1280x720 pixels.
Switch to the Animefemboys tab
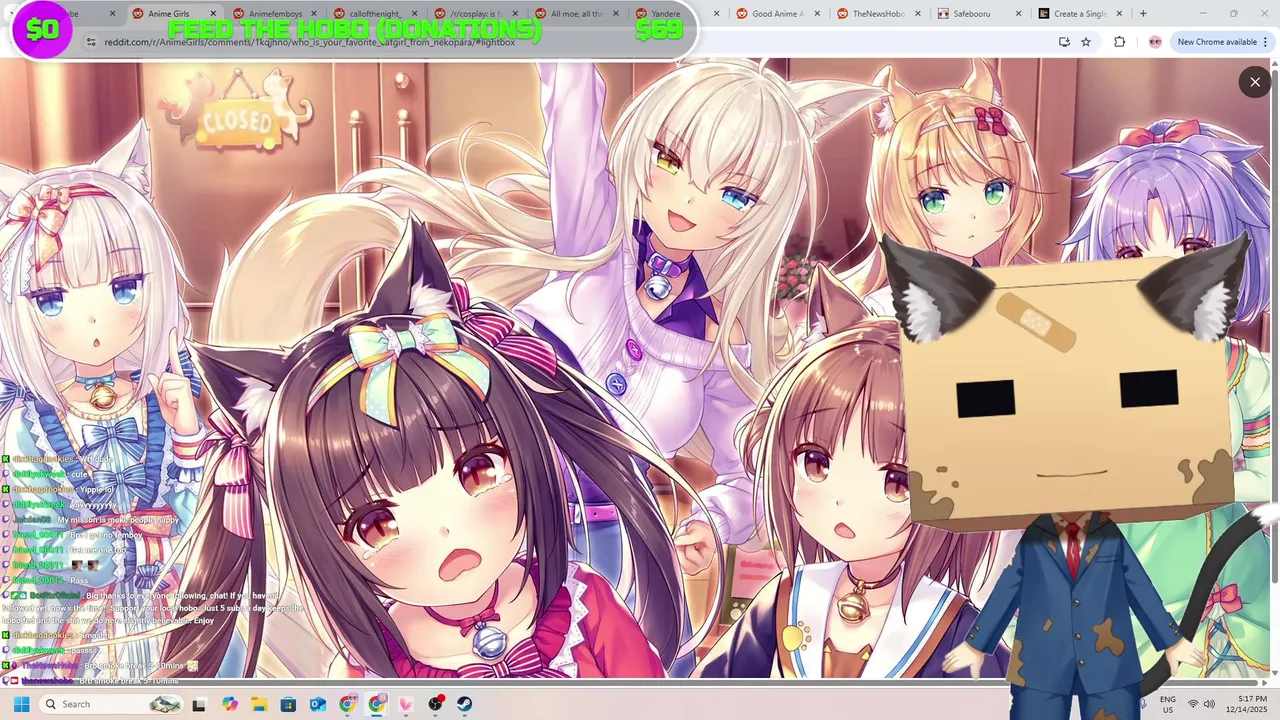tap(273, 14)
